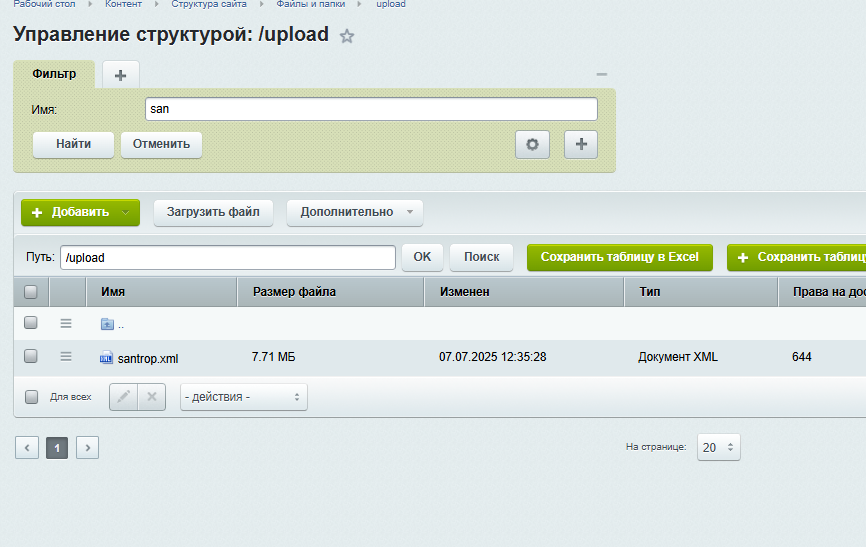The height and width of the screenshot is (547, 866).
Task: Sort by Размер файла column header
Action: tap(331, 292)
